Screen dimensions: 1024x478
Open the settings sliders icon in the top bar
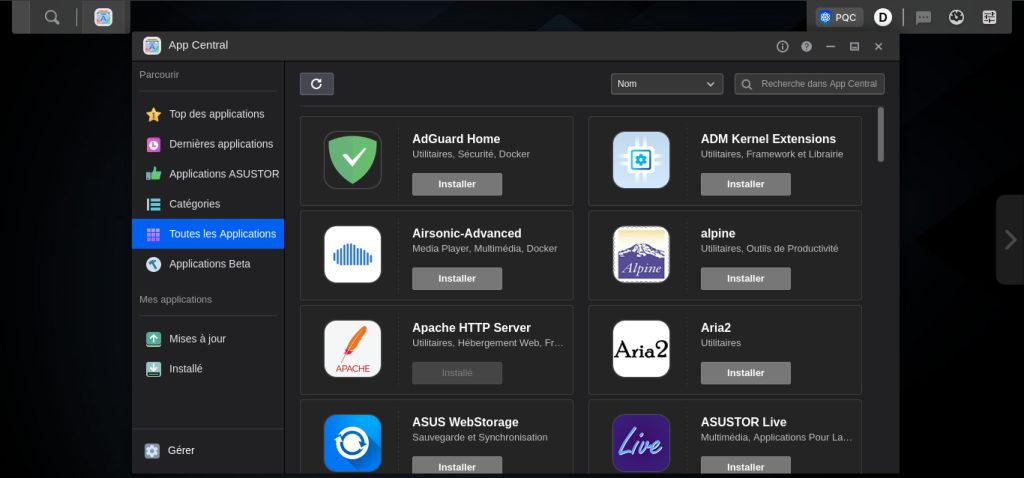[x=989, y=18]
